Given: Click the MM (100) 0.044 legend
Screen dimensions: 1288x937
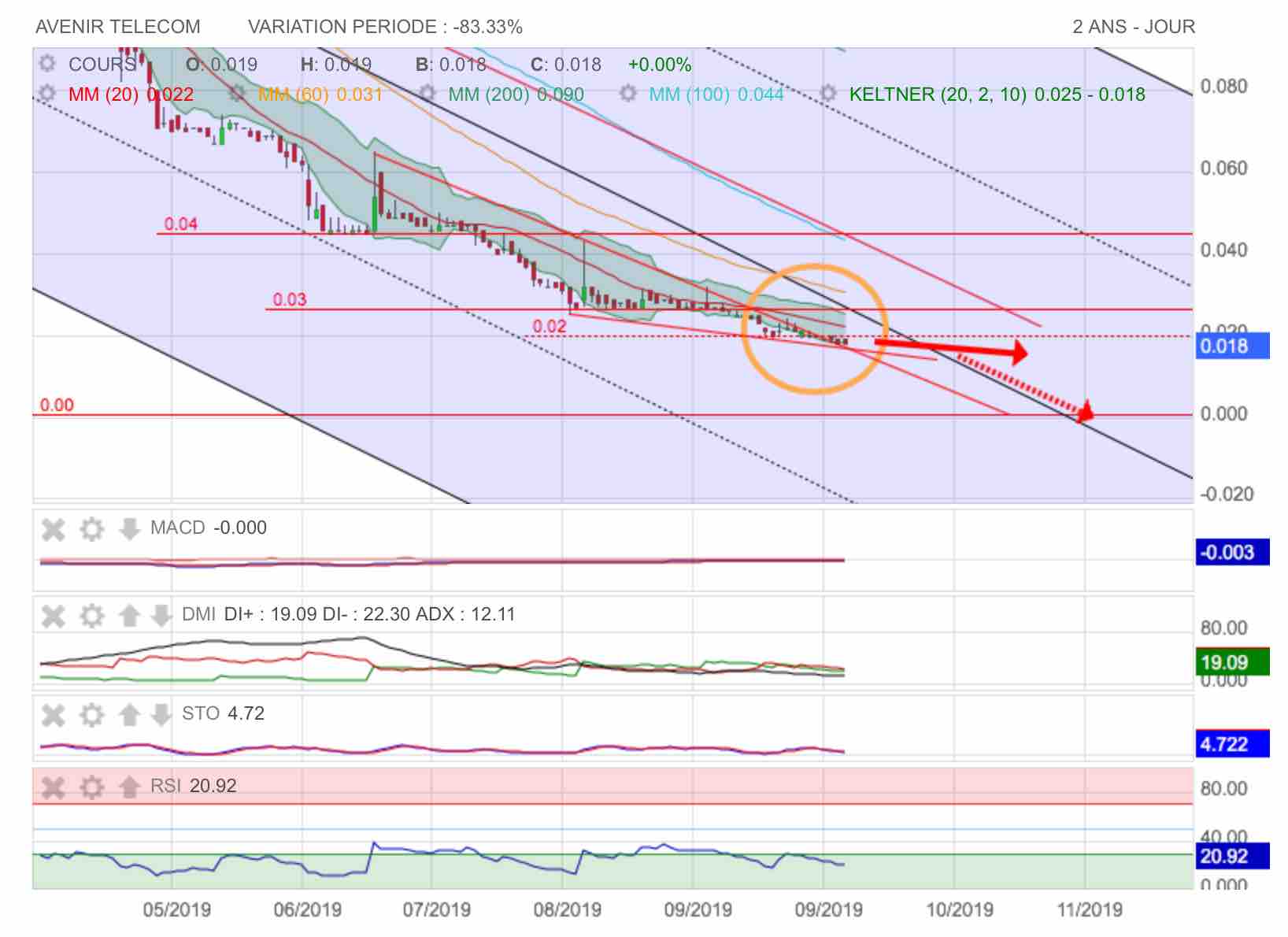Looking at the screenshot, I should pos(716,94).
